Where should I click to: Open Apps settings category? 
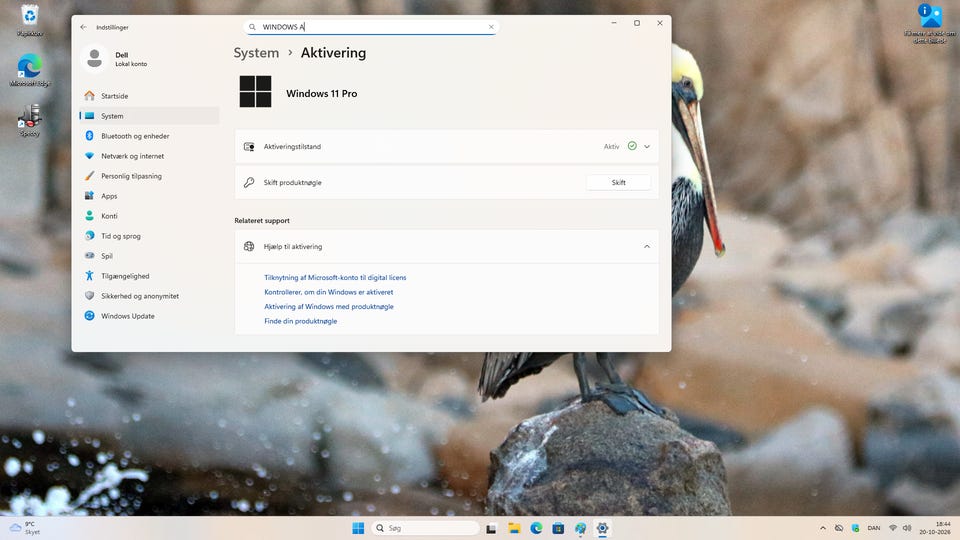pyautogui.click(x=149, y=196)
